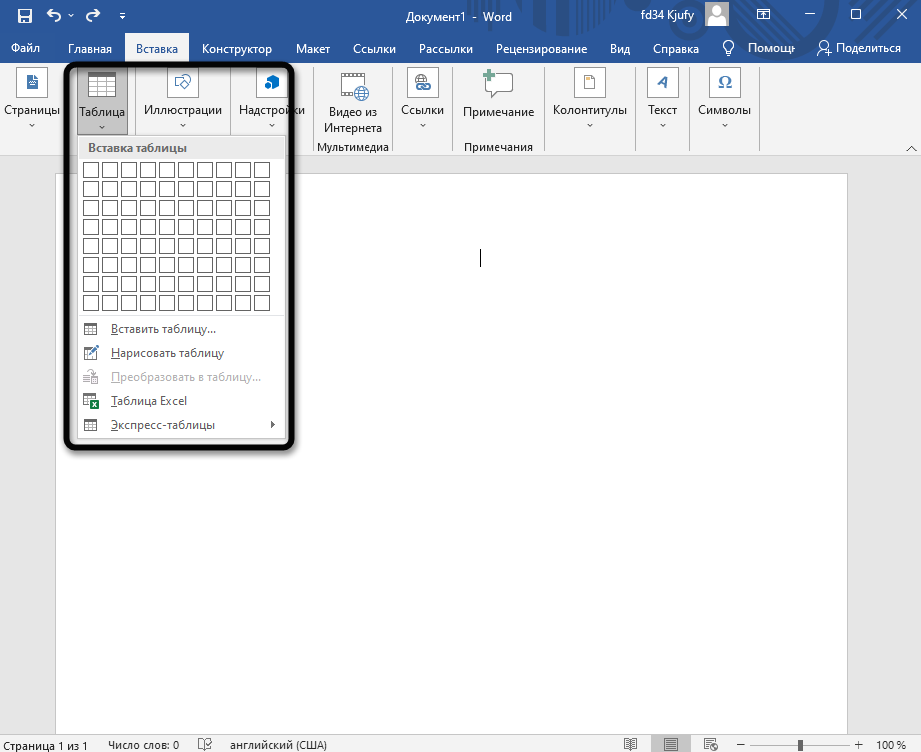
Task: Click the Поделиться share button
Action: point(858,48)
